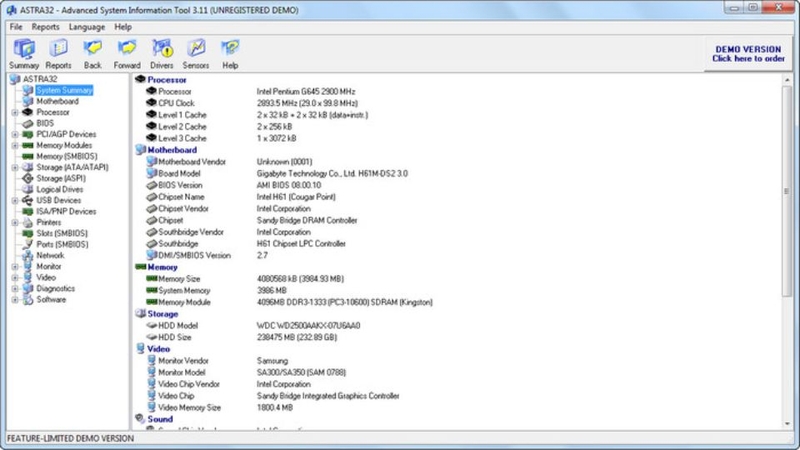The image size is (800, 450).
Task: Click the Help question-mark toolbar icon
Action: (x=230, y=54)
